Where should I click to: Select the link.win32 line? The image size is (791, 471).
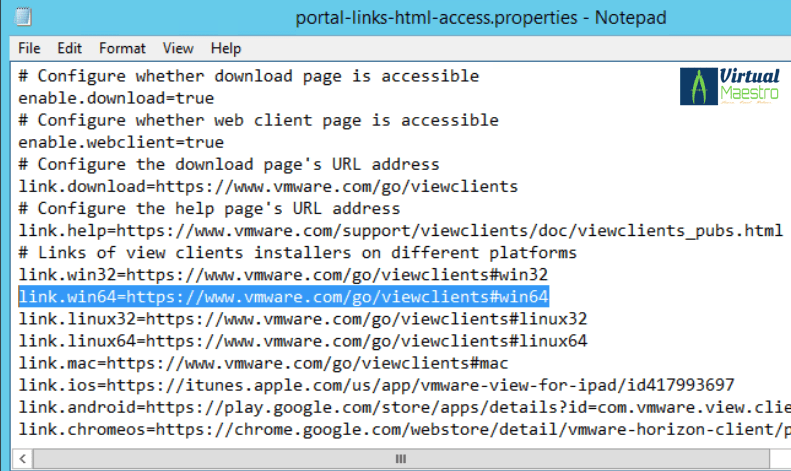coord(284,274)
